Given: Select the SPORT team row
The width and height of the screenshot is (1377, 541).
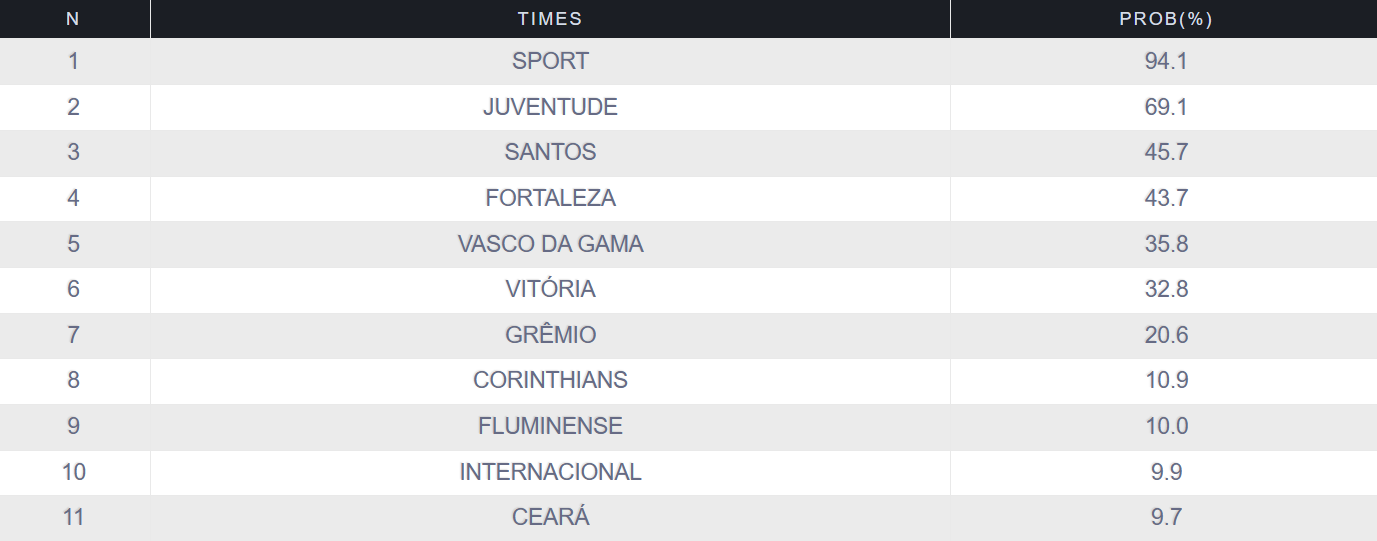Looking at the screenshot, I should tap(550, 61).
